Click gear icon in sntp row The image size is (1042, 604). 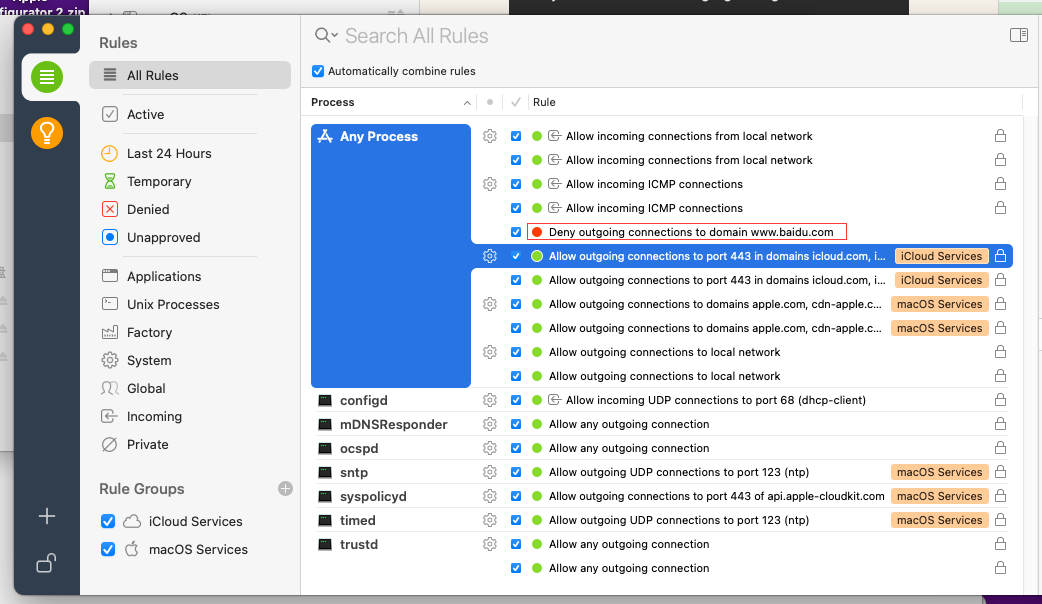490,472
